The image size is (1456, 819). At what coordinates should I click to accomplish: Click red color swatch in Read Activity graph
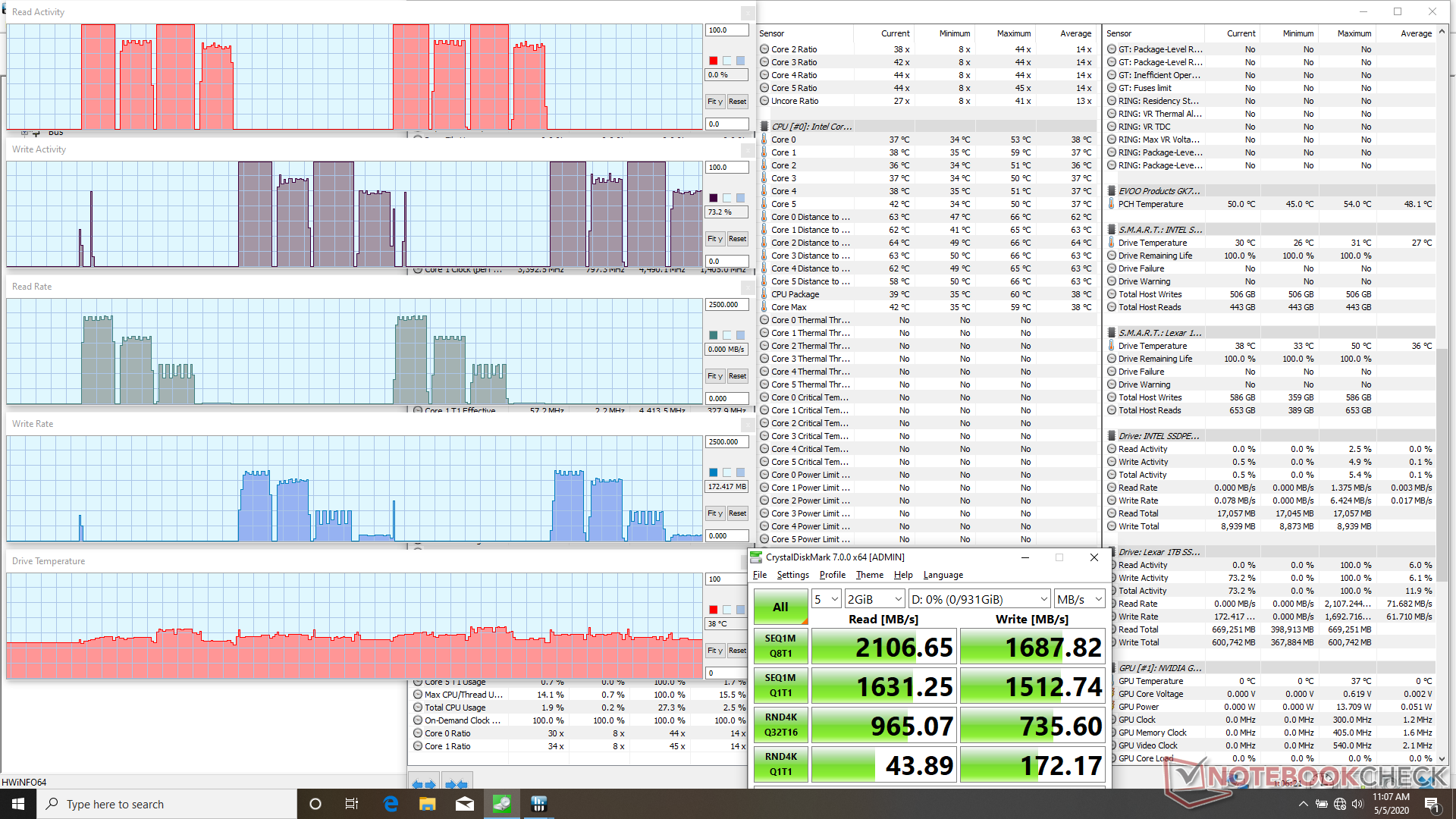pos(713,61)
